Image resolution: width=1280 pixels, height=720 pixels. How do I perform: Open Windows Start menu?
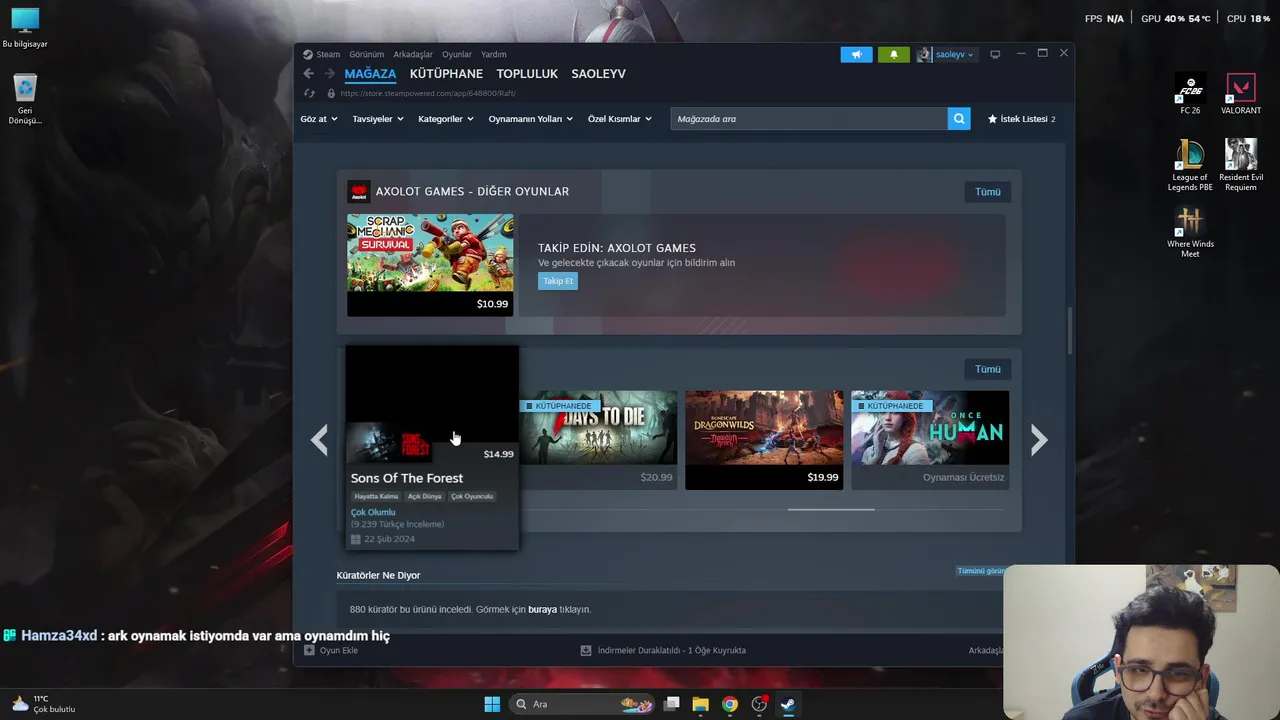click(x=492, y=704)
